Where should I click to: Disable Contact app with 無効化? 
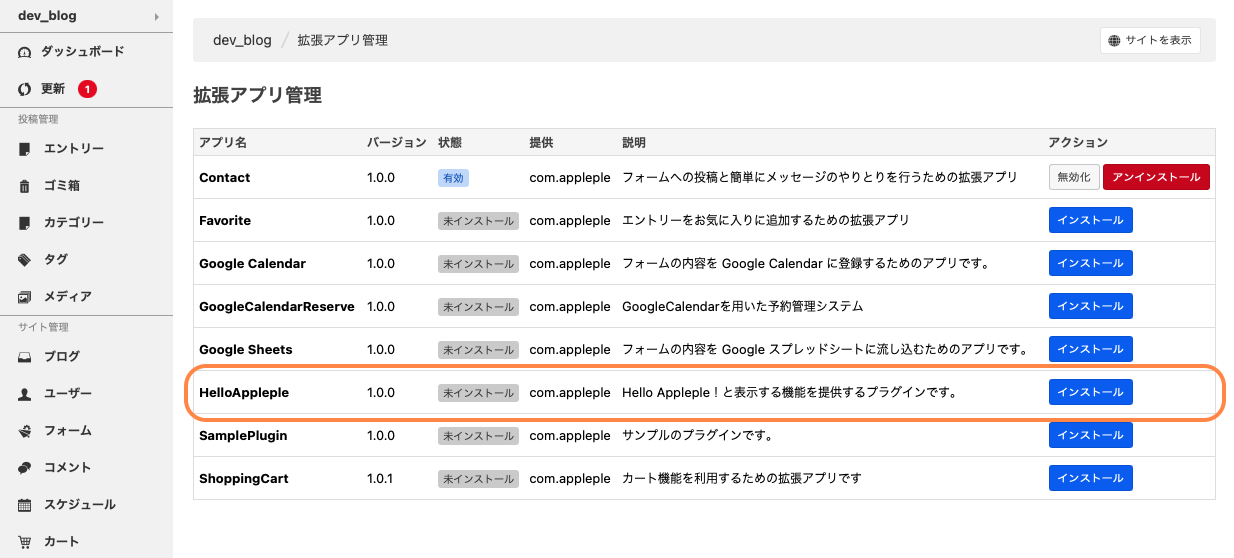tap(1074, 177)
